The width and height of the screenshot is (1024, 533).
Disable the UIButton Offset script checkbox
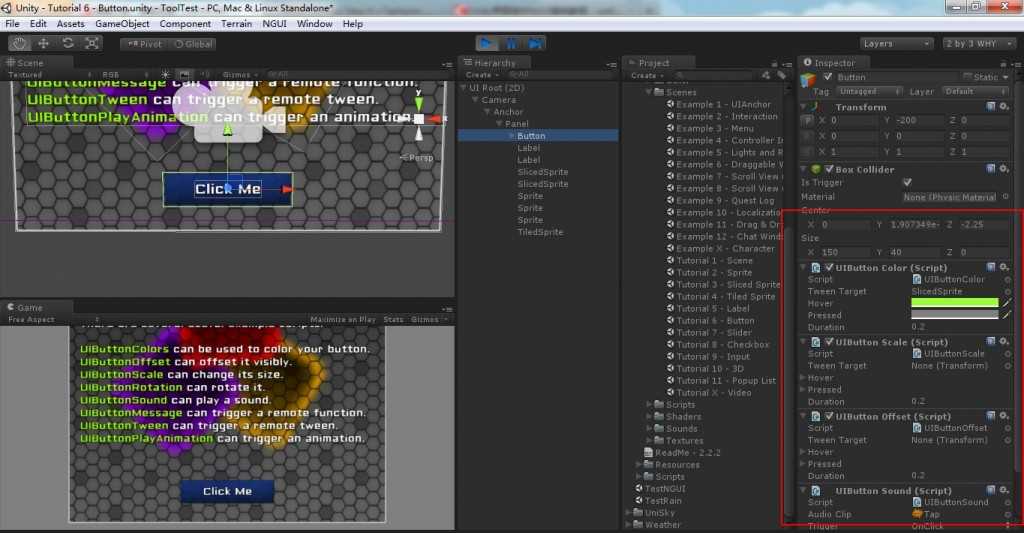(829, 416)
